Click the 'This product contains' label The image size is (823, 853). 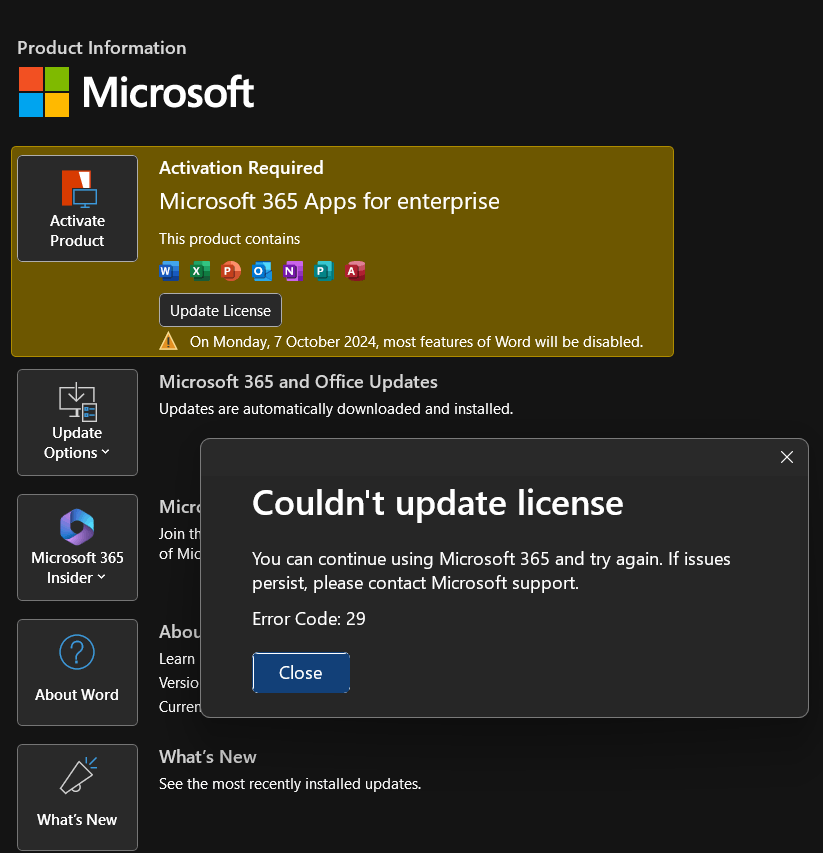[x=230, y=239]
